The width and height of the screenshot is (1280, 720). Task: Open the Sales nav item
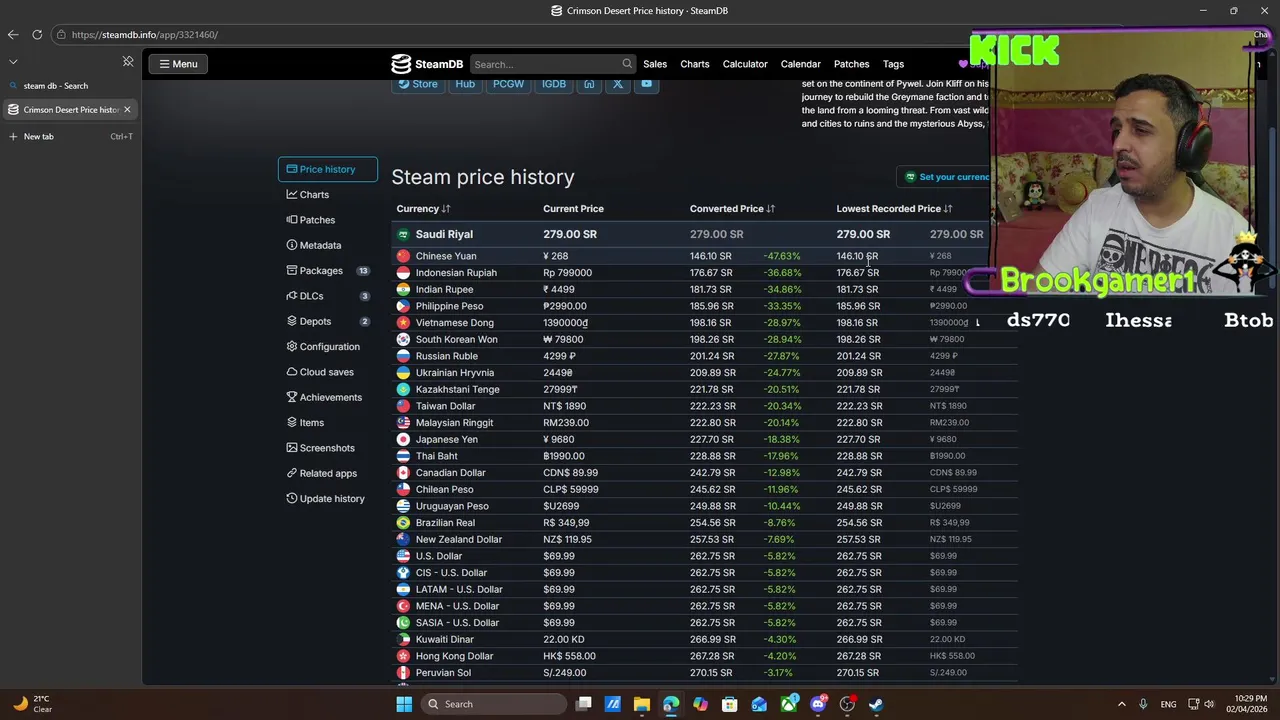tap(655, 64)
